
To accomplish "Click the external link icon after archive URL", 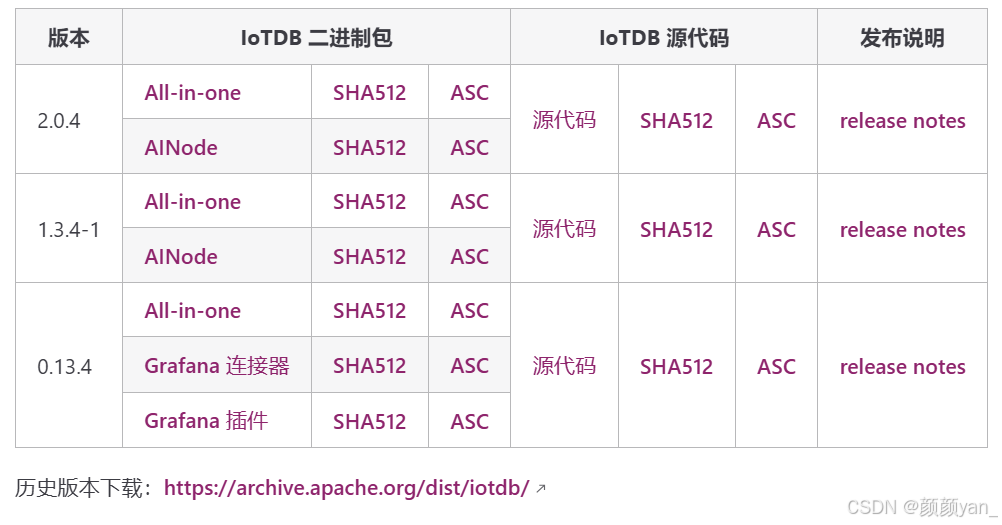I will click(541, 489).
